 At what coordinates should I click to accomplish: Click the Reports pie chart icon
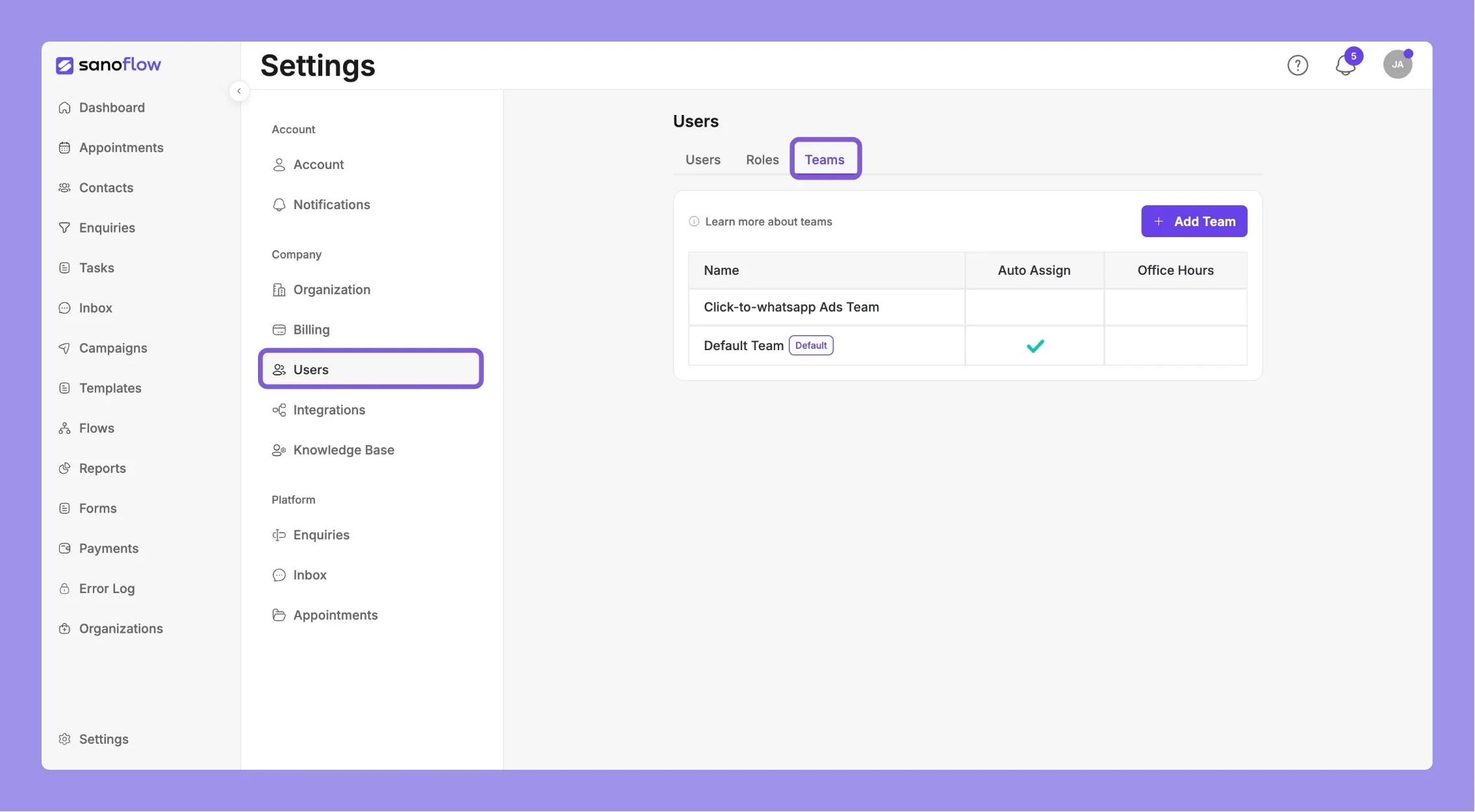pyautogui.click(x=64, y=468)
